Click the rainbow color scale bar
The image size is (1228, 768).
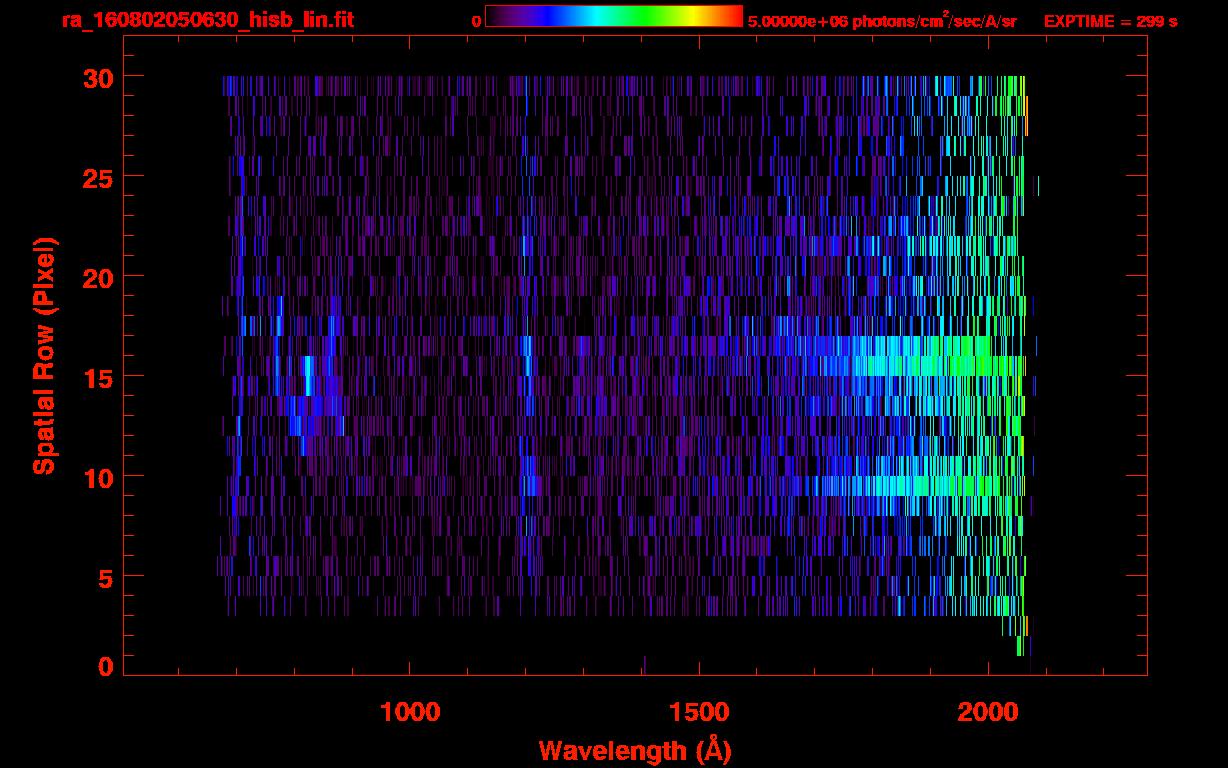click(x=613, y=16)
